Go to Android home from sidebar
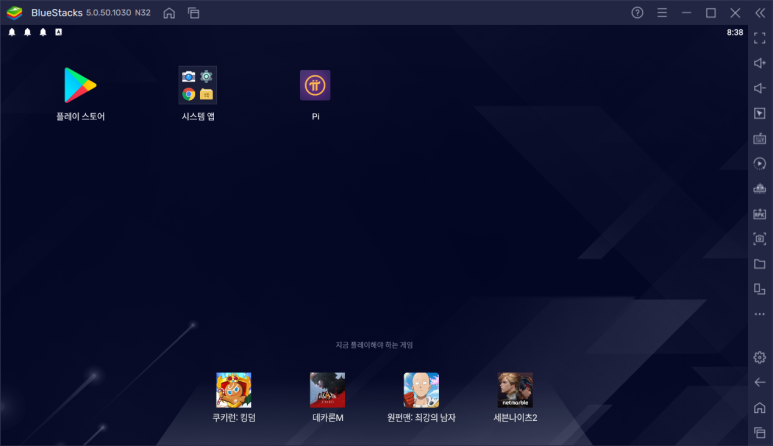The image size is (773, 446). click(x=760, y=408)
